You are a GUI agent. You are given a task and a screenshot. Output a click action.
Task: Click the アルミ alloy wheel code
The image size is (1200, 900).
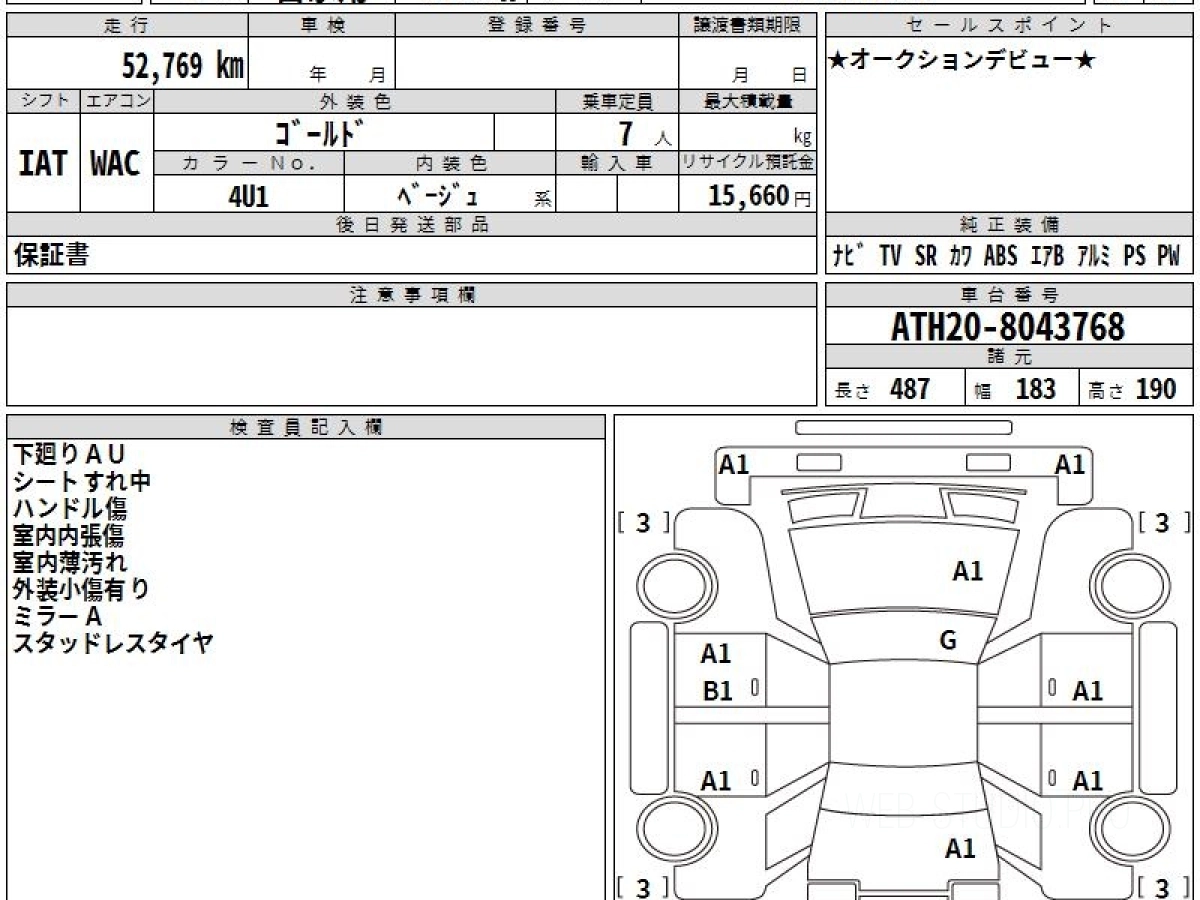[x=1094, y=256]
